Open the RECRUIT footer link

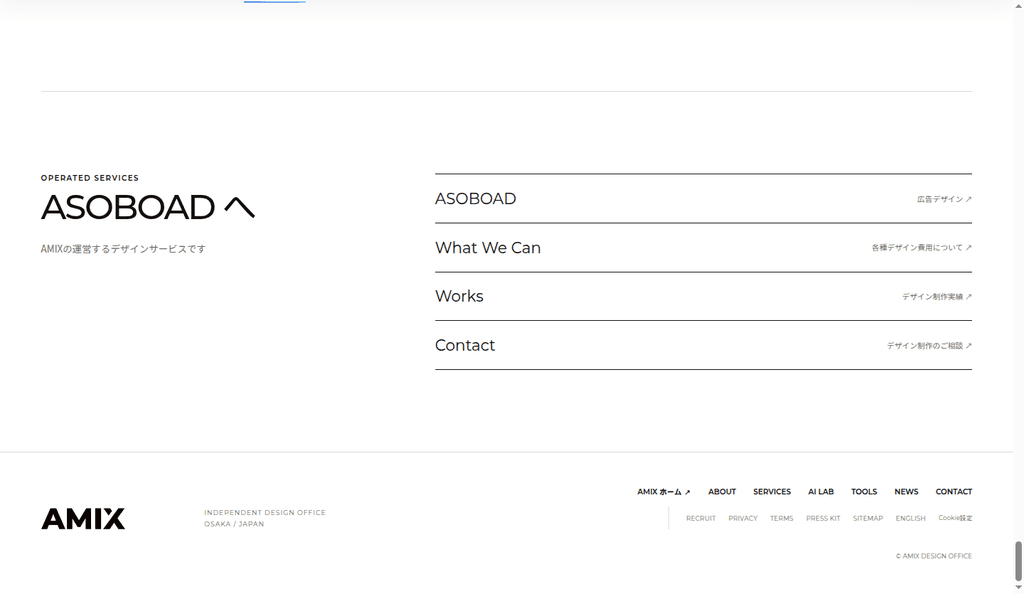click(x=701, y=518)
